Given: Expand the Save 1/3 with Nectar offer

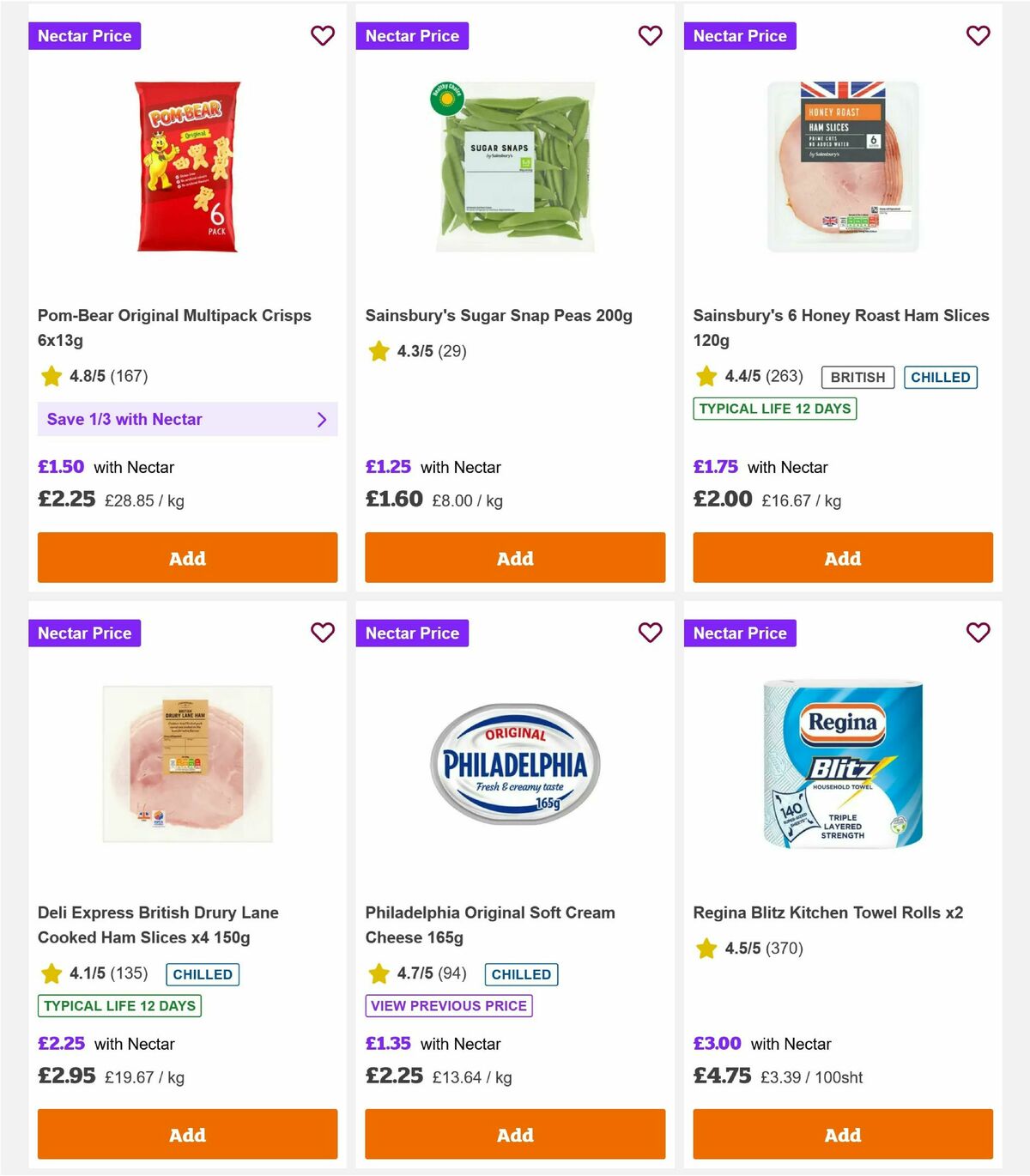Looking at the screenshot, I should click(x=187, y=419).
